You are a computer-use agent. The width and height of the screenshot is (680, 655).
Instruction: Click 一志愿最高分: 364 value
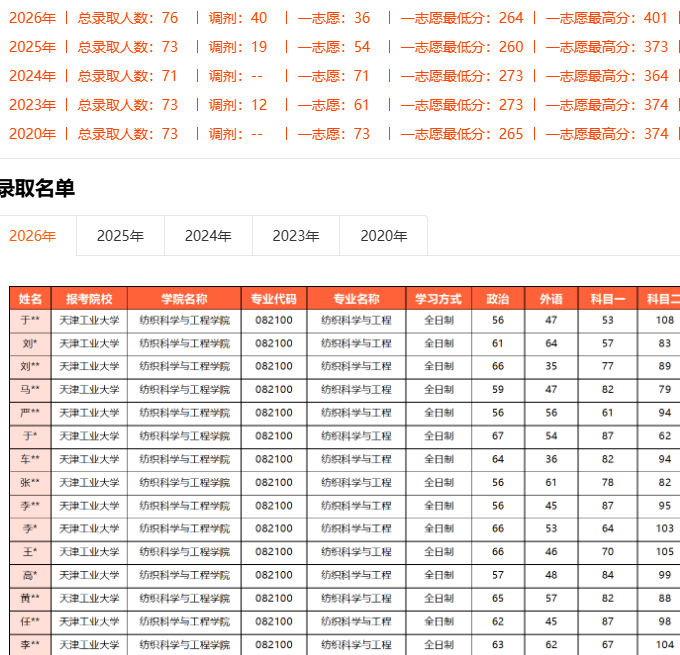(607, 76)
